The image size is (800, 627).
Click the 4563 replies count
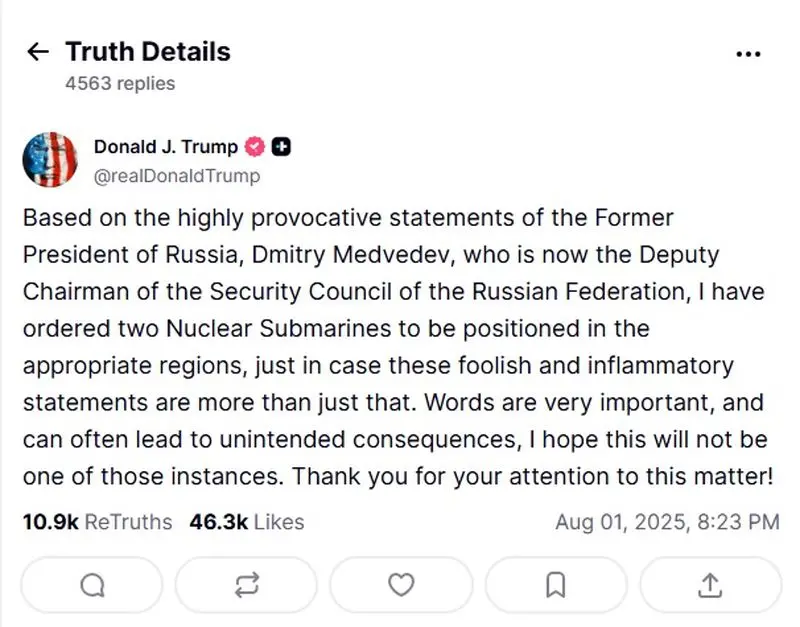coord(120,84)
